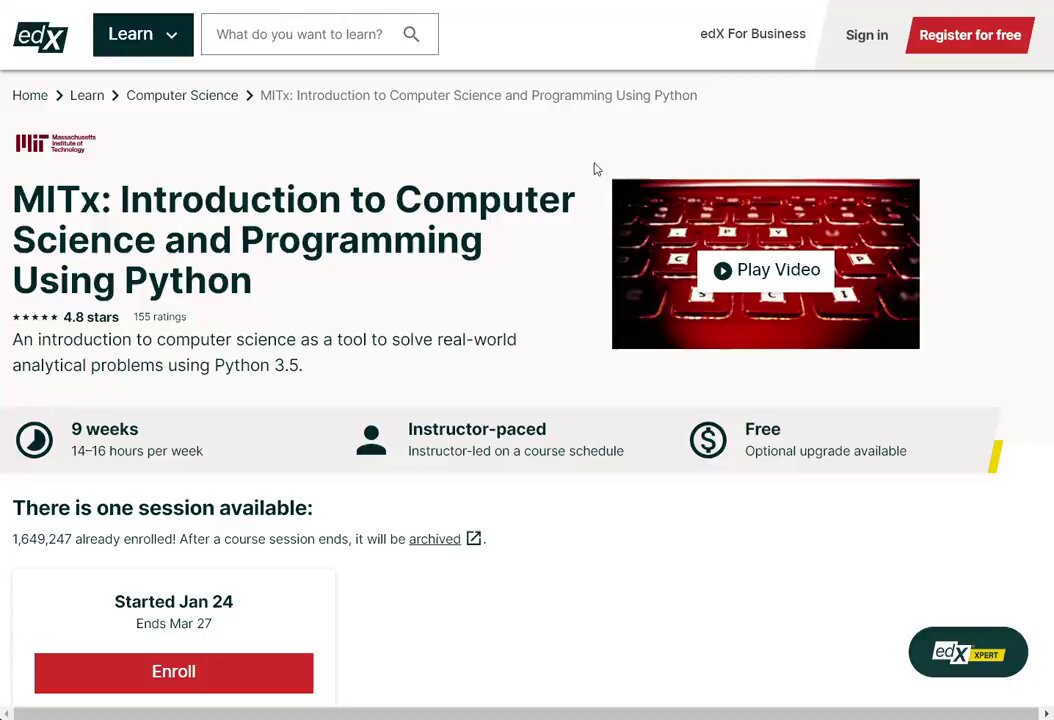Click the MIT institution logo
1054x720 pixels.
point(56,143)
